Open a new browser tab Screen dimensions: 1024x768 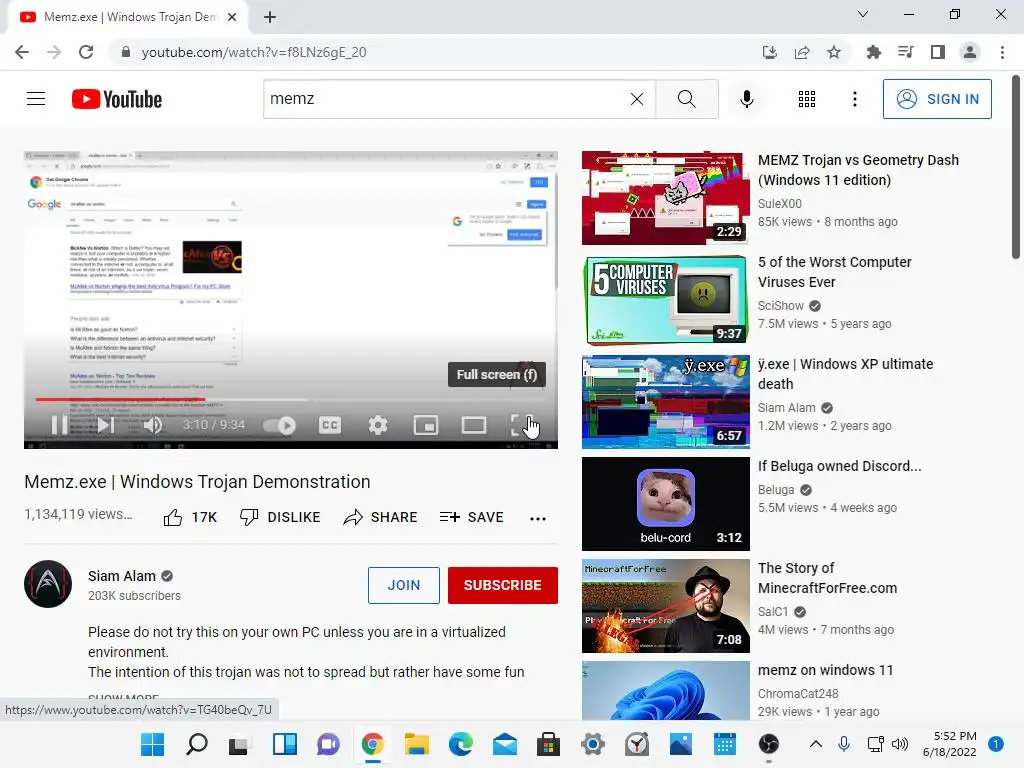[x=270, y=17]
